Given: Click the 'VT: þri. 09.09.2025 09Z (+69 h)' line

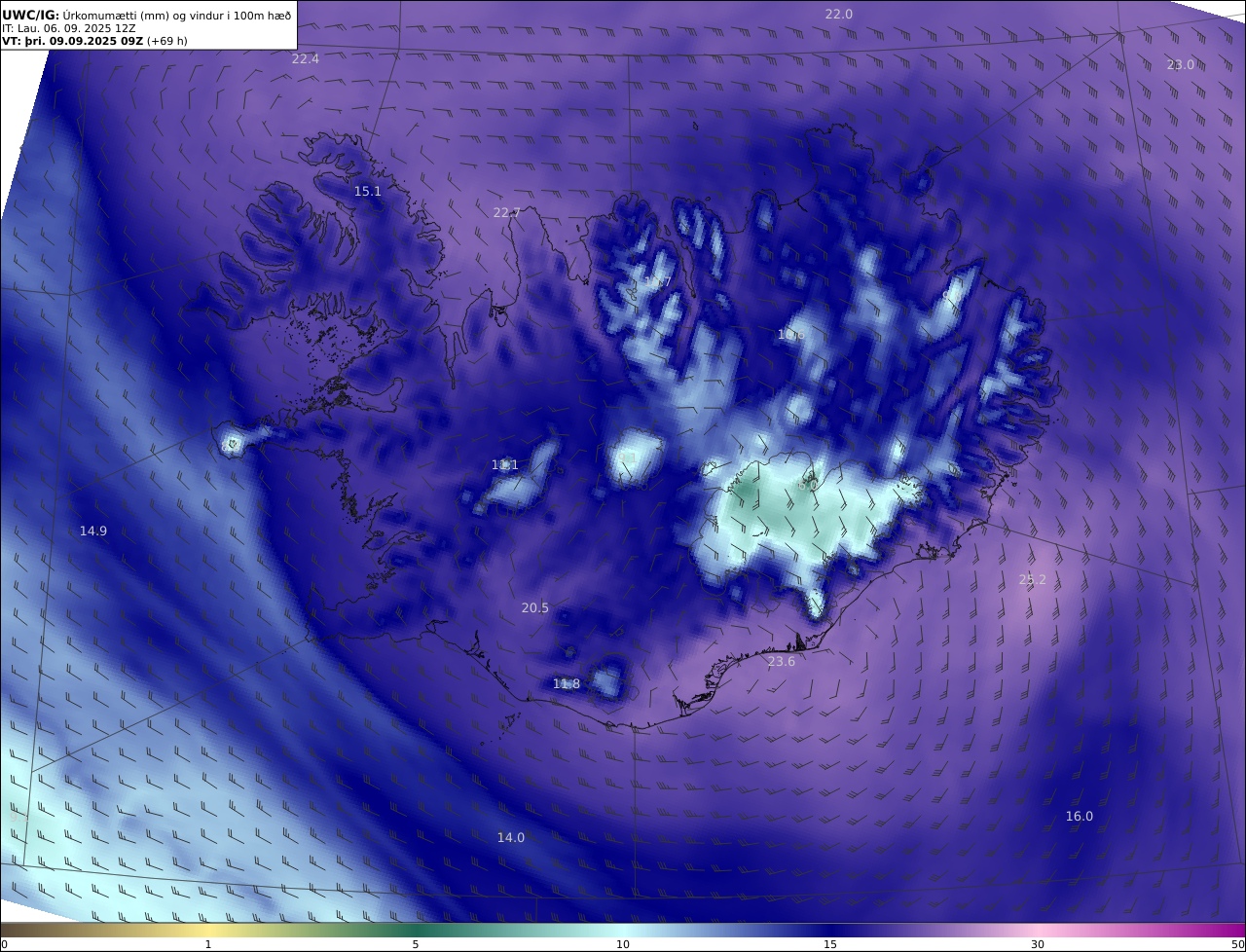Looking at the screenshot, I should click(94, 41).
